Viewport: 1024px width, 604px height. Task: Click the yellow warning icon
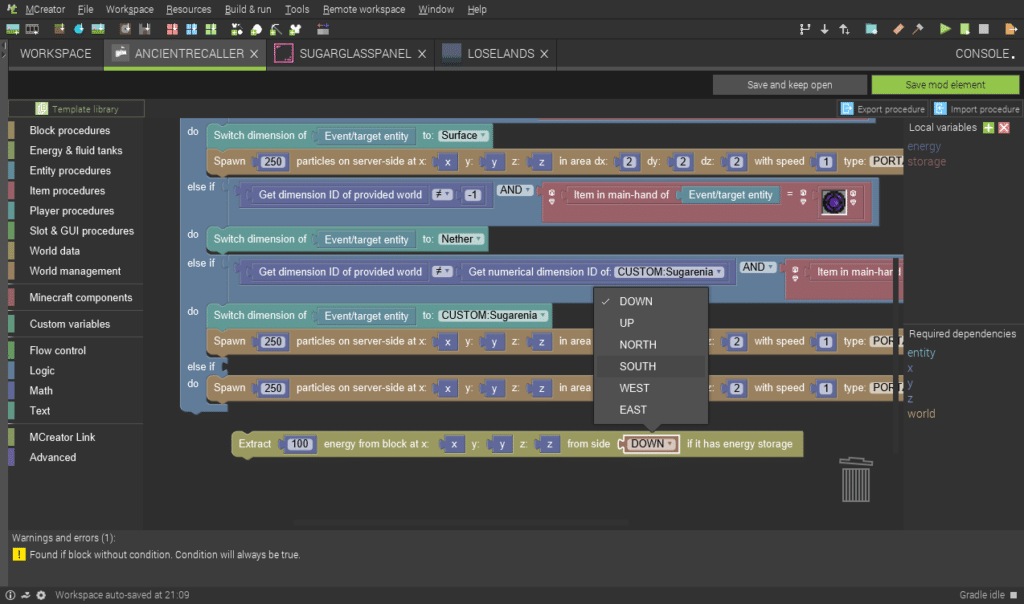point(19,554)
